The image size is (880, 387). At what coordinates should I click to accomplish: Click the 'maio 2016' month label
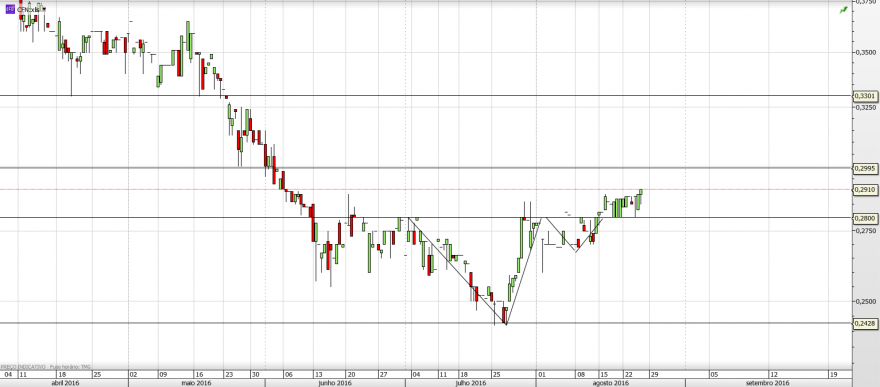[197, 383]
